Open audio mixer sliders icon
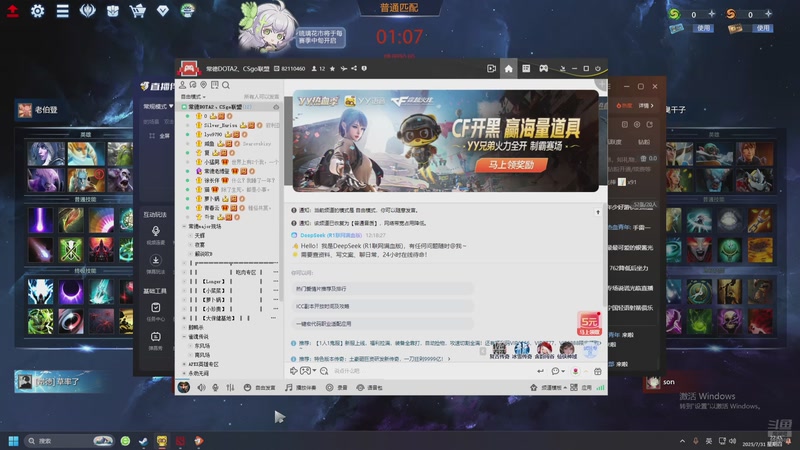Viewport: 800px width, 450px height. pos(230,388)
